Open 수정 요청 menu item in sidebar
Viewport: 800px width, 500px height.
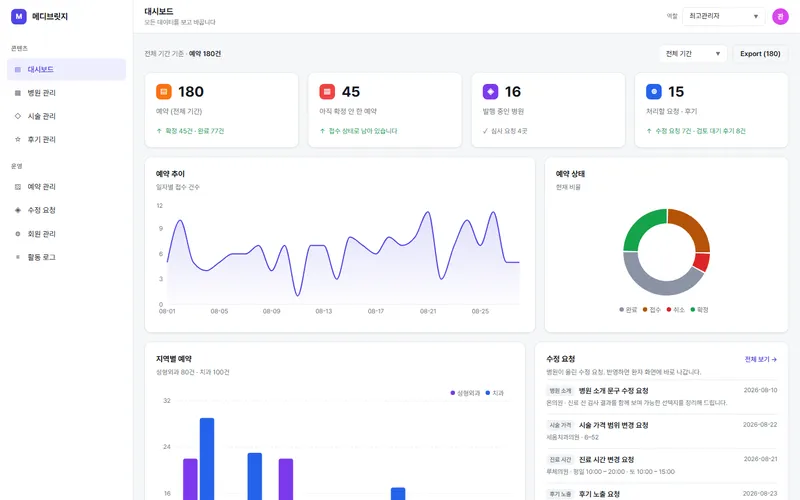66,210
